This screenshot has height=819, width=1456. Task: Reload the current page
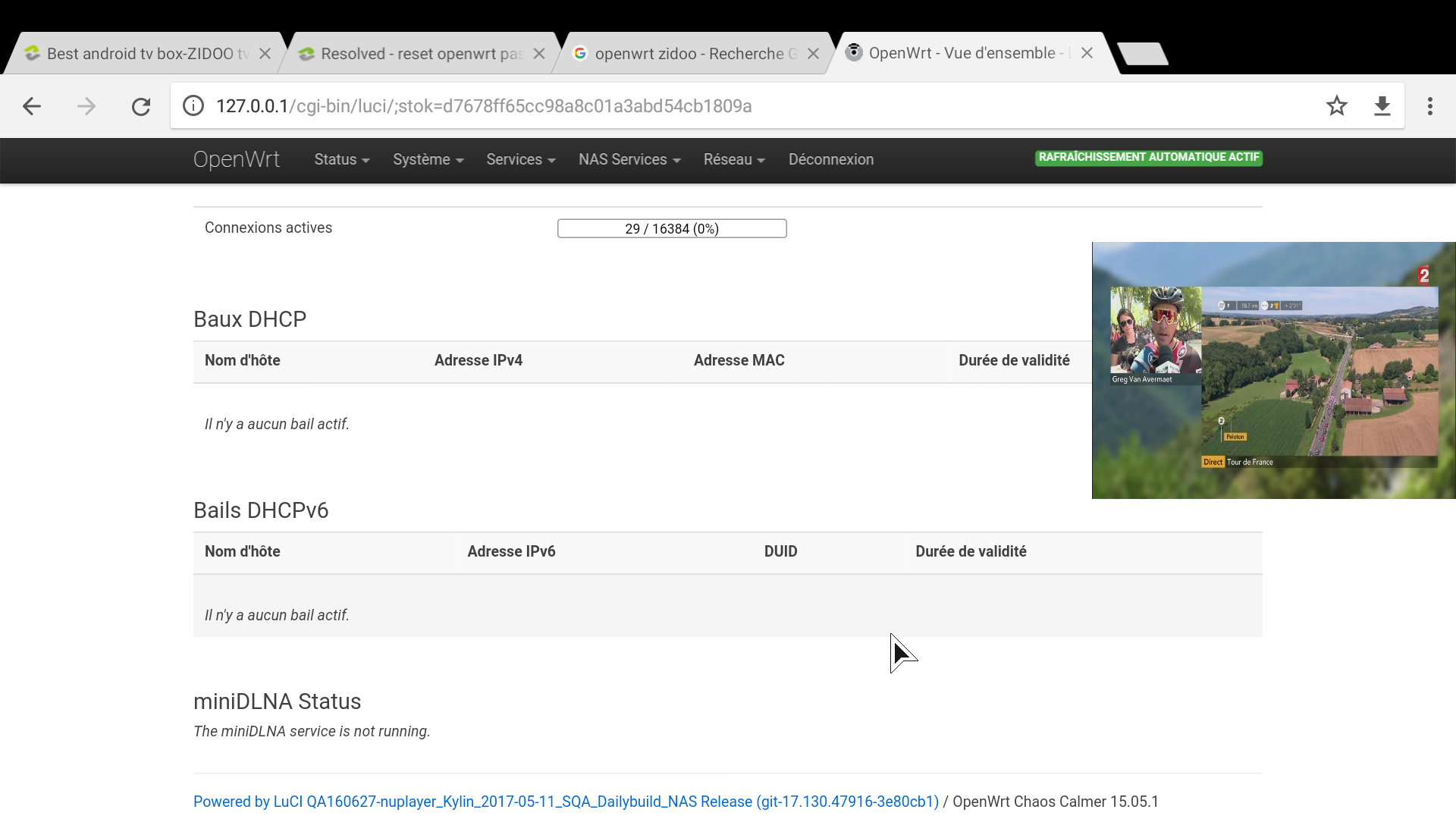click(141, 106)
